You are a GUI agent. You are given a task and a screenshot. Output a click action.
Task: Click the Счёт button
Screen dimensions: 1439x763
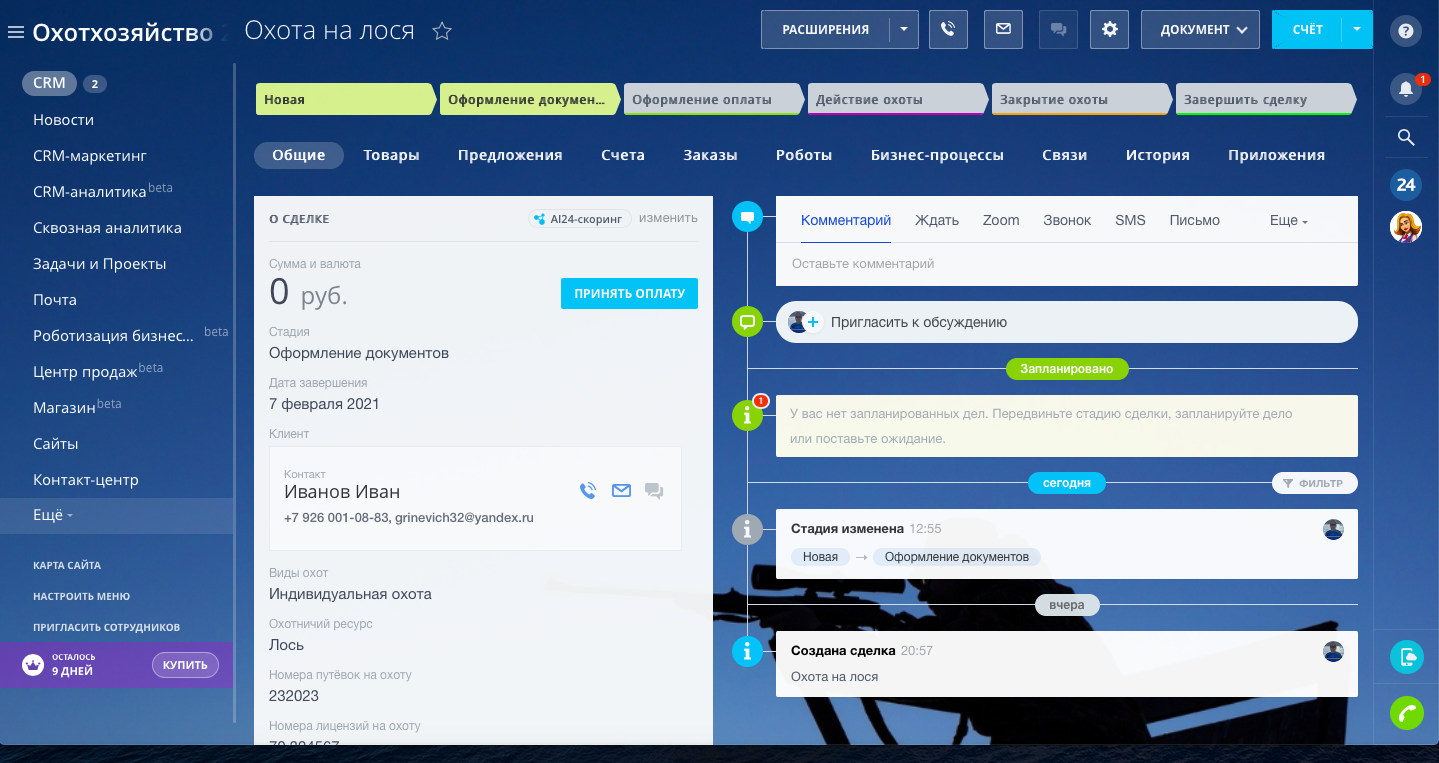coord(1307,30)
